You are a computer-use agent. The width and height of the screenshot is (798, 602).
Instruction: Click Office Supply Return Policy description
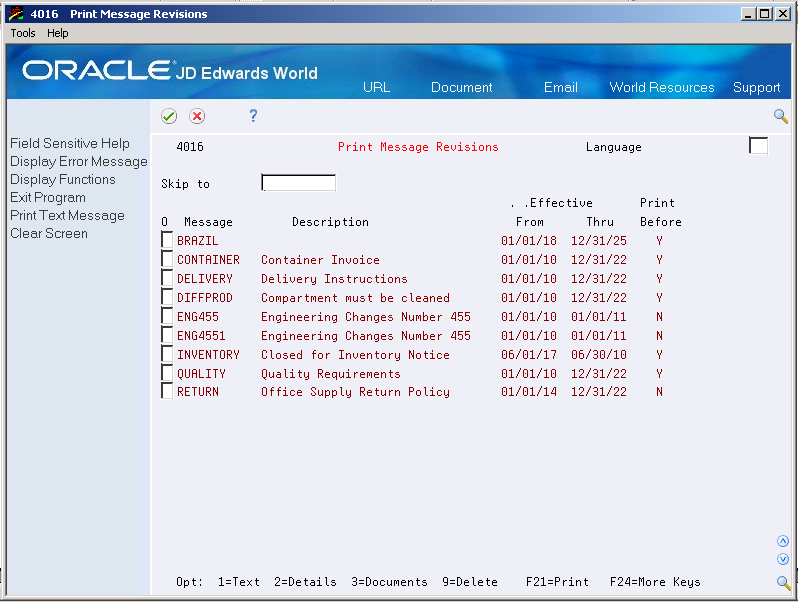tap(355, 392)
